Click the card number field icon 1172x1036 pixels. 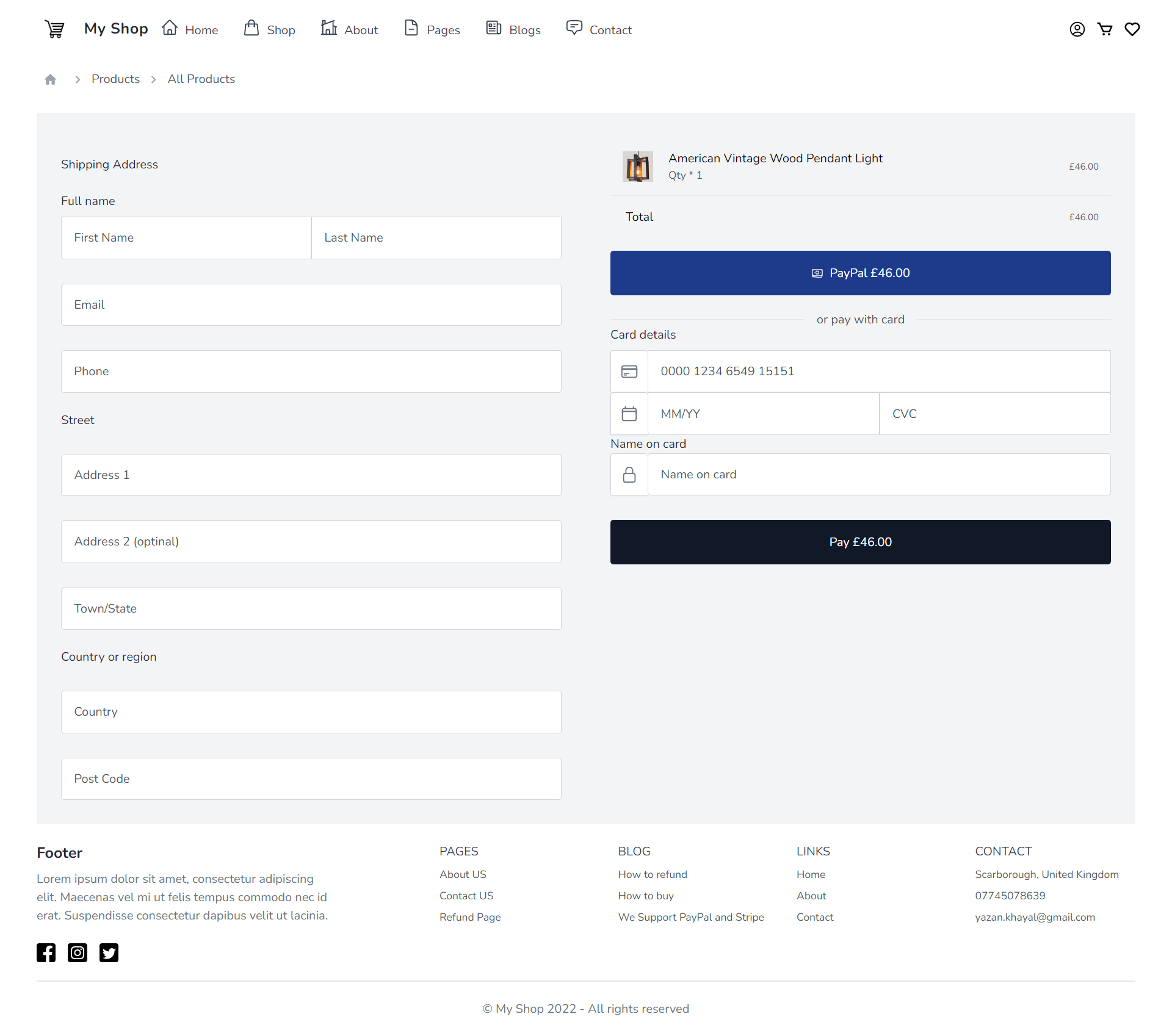point(629,371)
